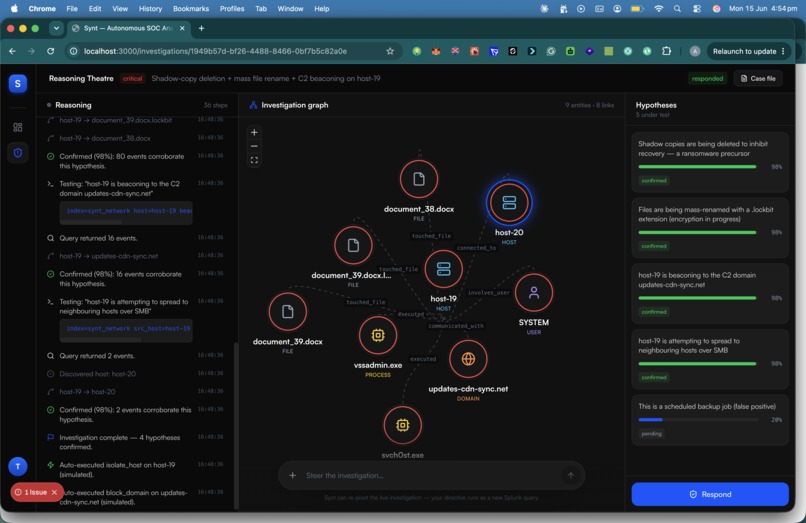Image resolution: width=806 pixels, height=523 pixels.
Task: Bookmark page with the star icon
Action: (x=390, y=51)
